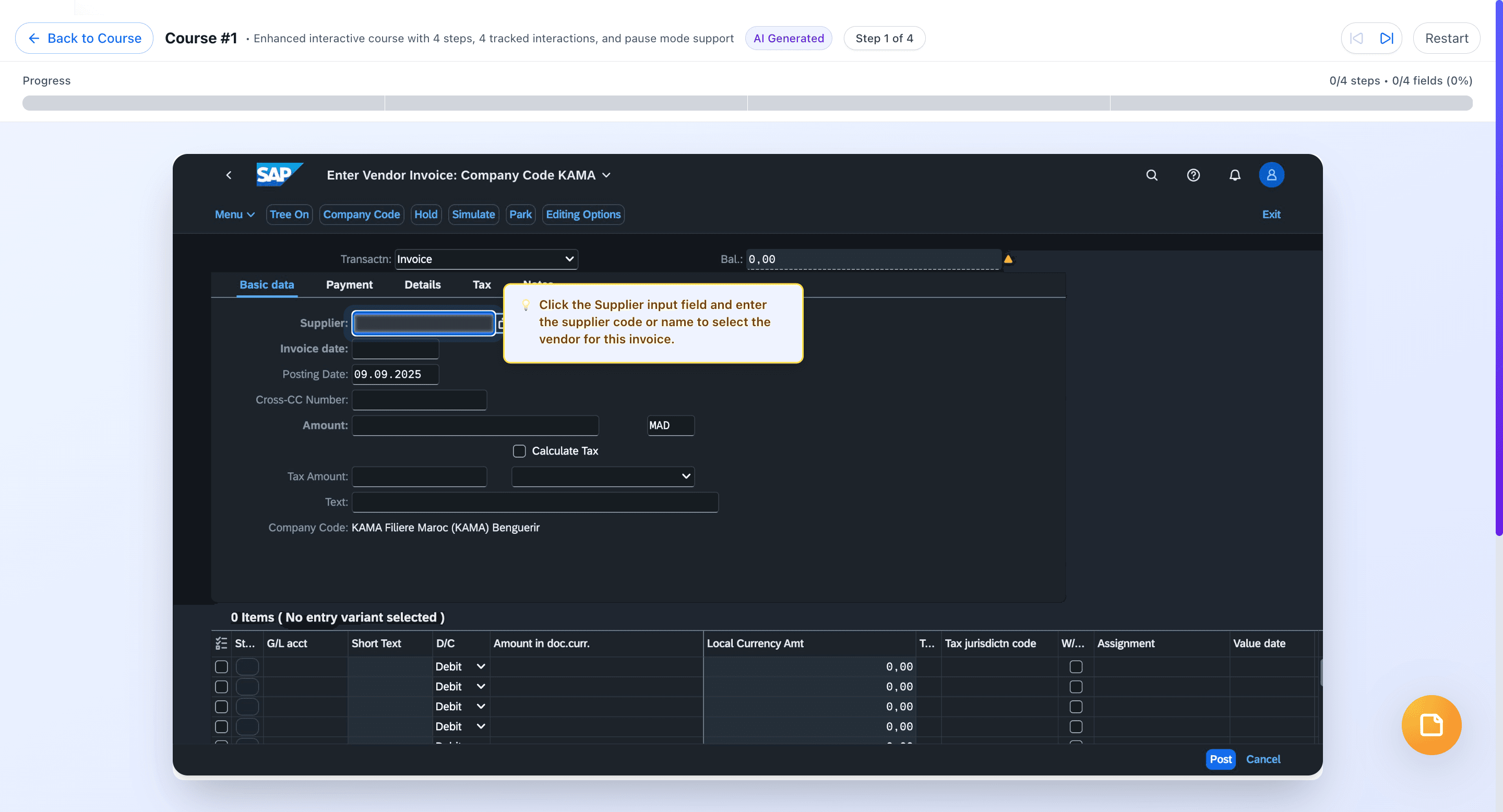Viewport: 1503px width, 812px height.
Task: Toggle the first row W/... column checkbox
Action: coord(1075,666)
